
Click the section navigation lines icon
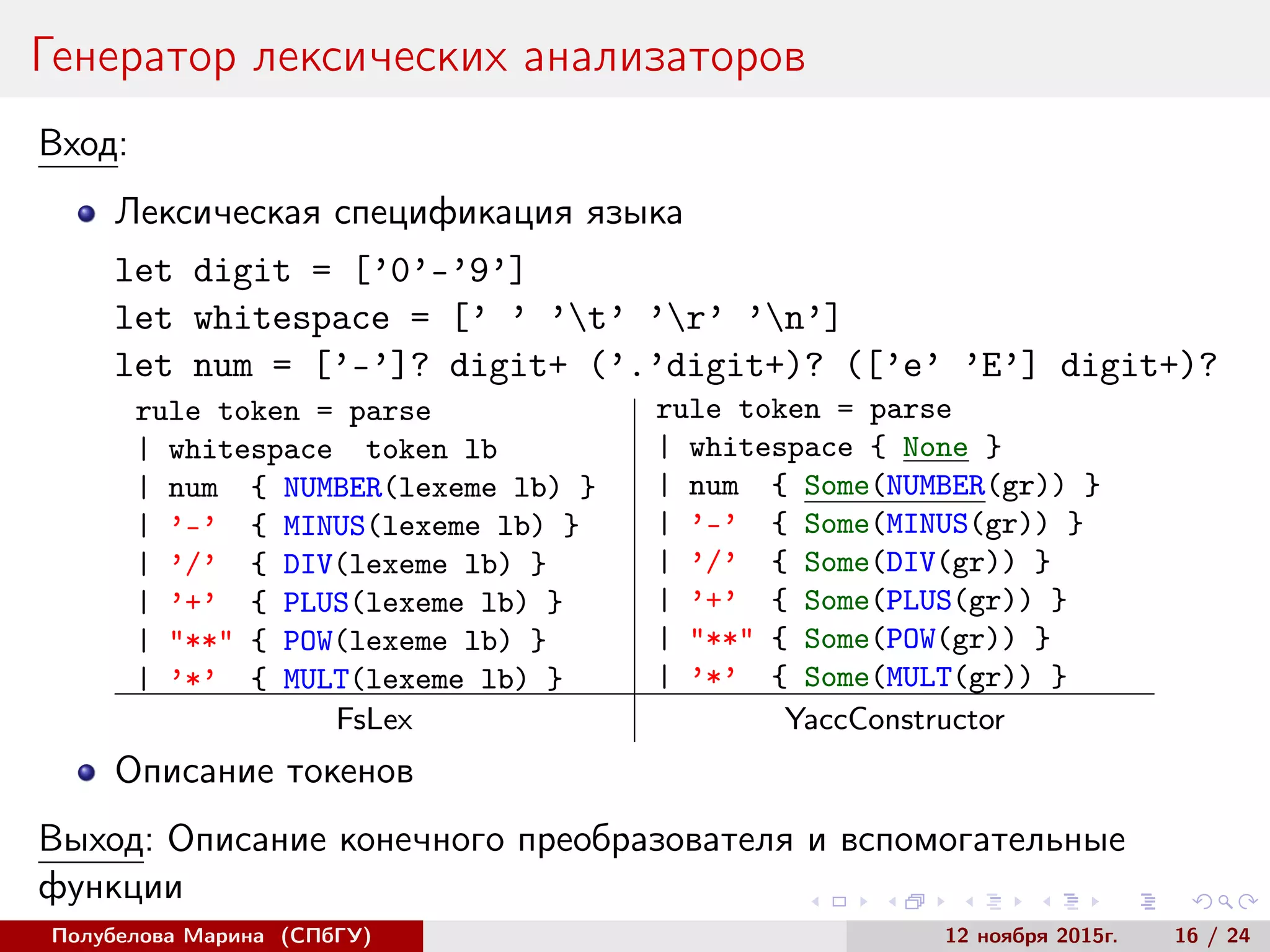click(x=1071, y=902)
